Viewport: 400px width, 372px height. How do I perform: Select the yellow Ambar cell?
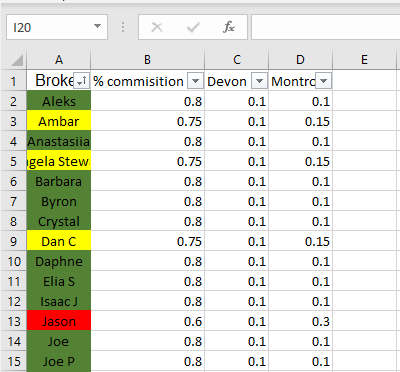pyautogui.click(x=59, y=121)
